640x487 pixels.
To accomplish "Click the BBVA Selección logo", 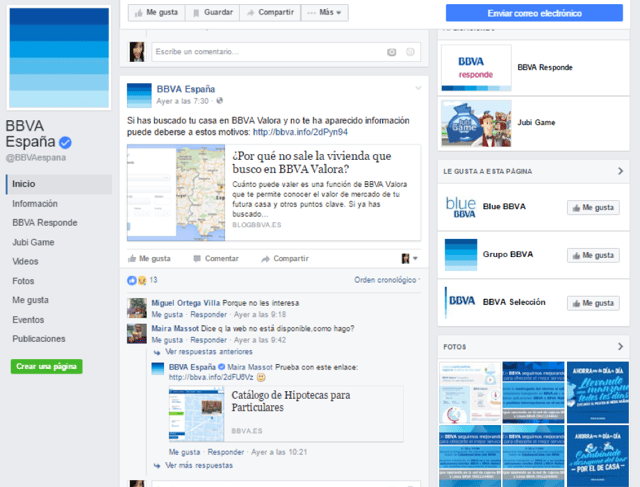I will tap(461, 302).
